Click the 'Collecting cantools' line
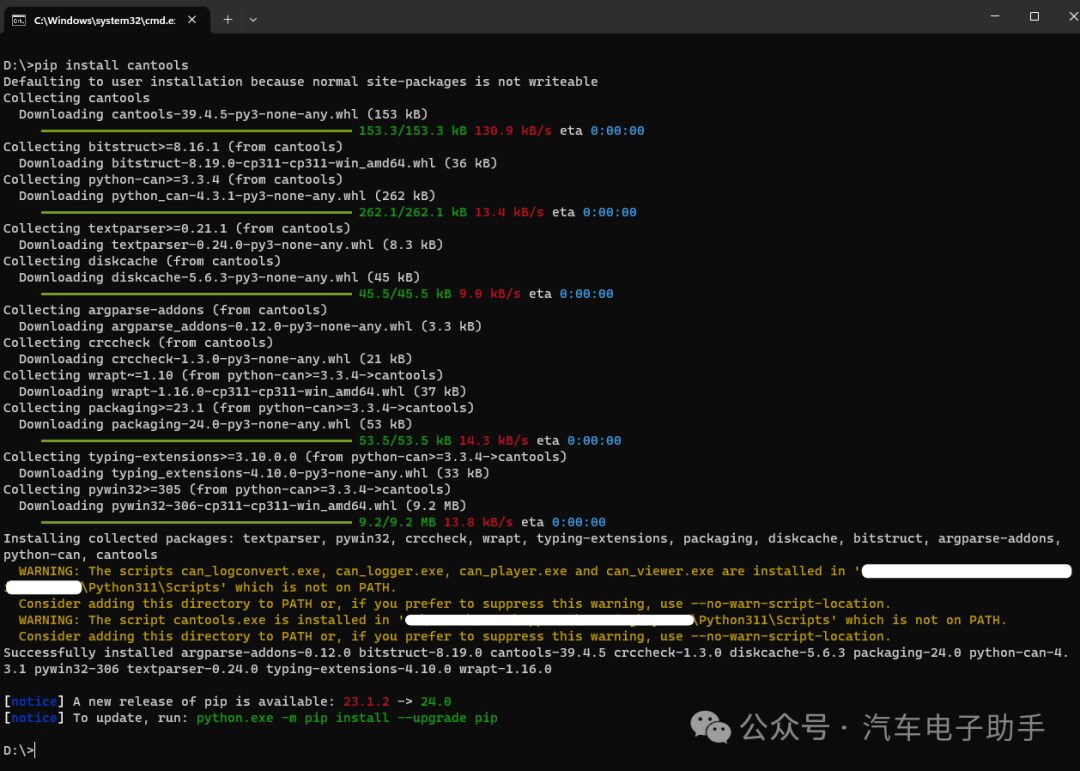Image resolution: width=1080 pixels, height=771 pixels. tap(76, 98)
